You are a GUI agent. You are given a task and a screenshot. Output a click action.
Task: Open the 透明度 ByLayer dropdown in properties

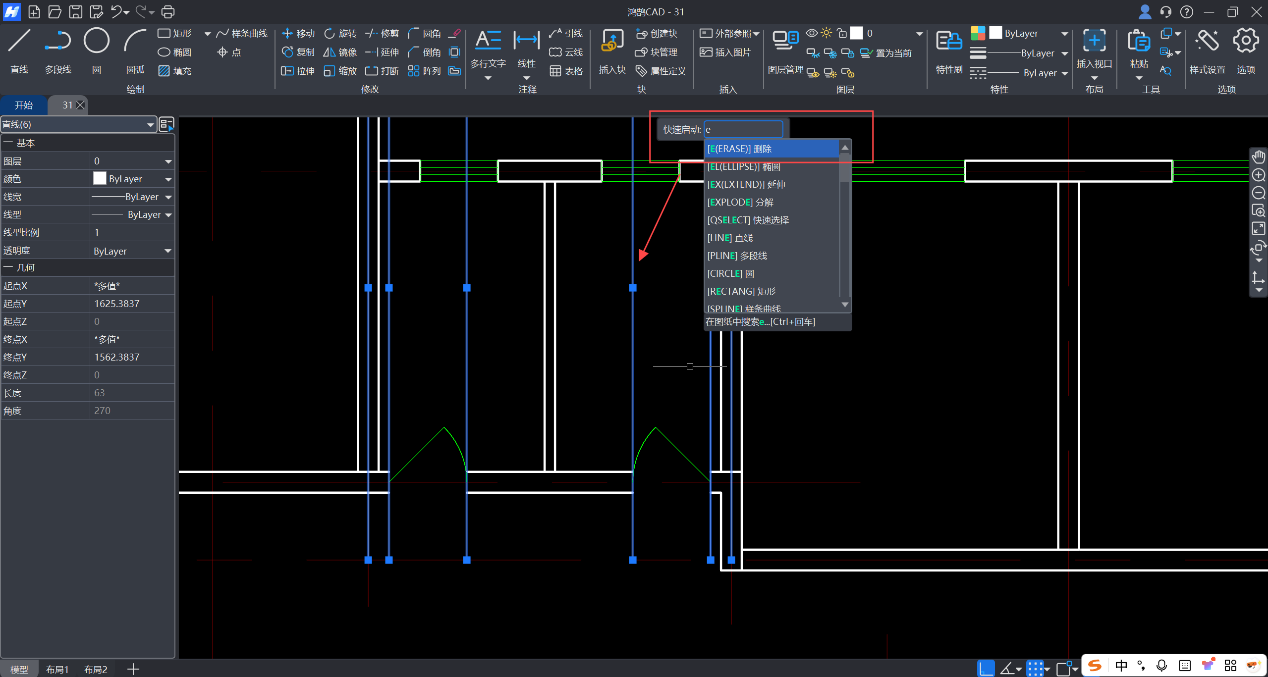(168, 251)
